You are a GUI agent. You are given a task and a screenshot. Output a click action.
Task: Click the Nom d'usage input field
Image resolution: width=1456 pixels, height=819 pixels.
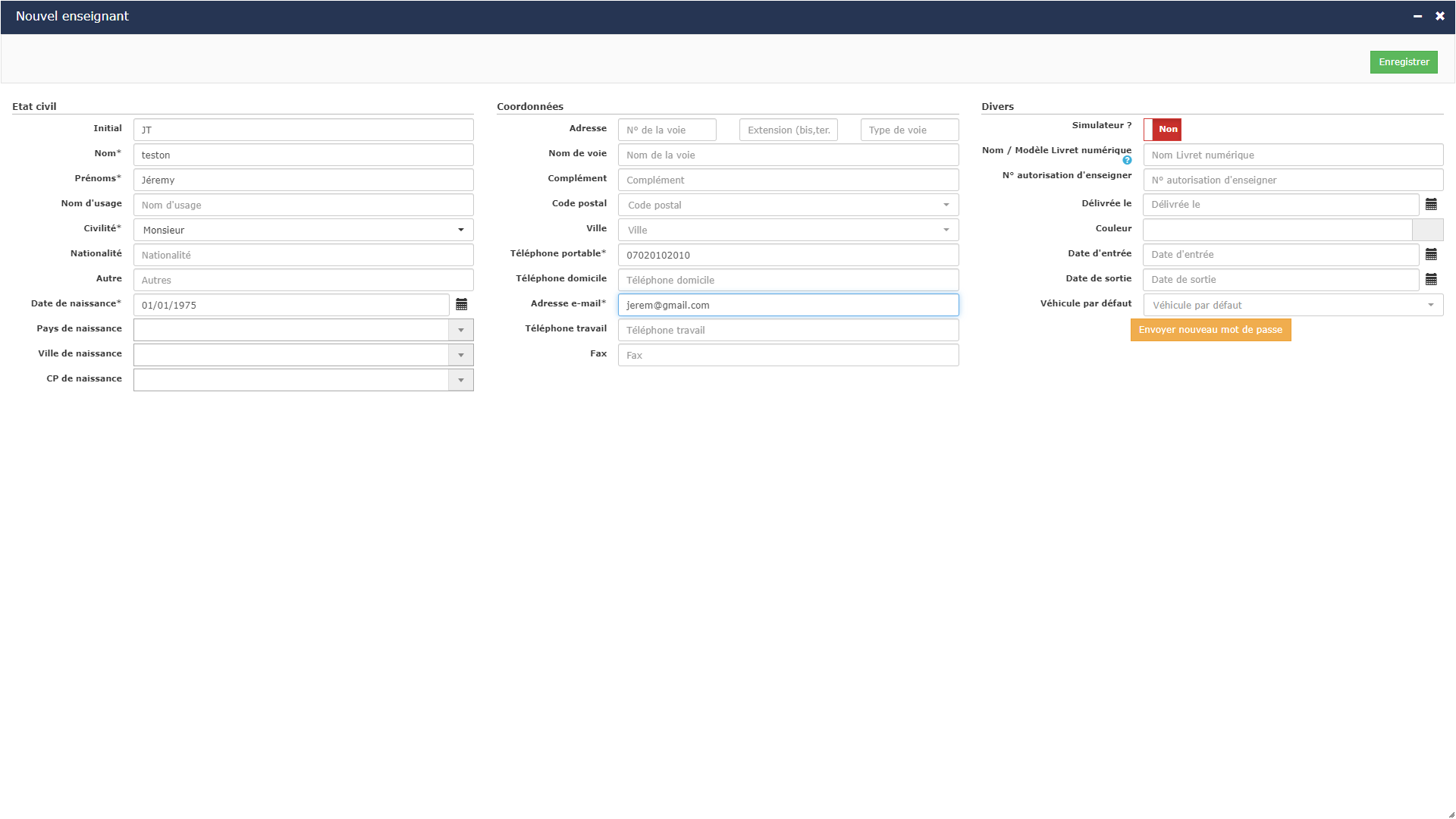303,205
